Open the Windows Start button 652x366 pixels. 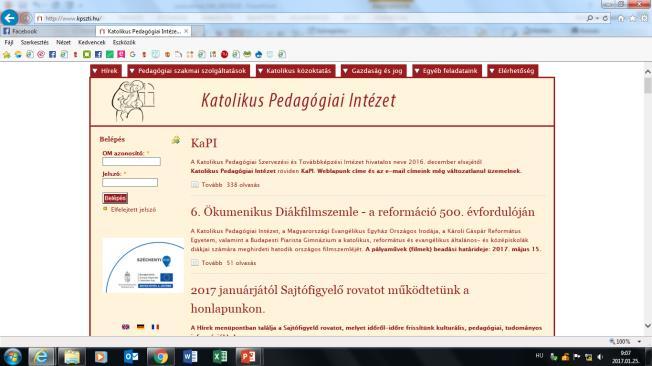pos(12,357)
